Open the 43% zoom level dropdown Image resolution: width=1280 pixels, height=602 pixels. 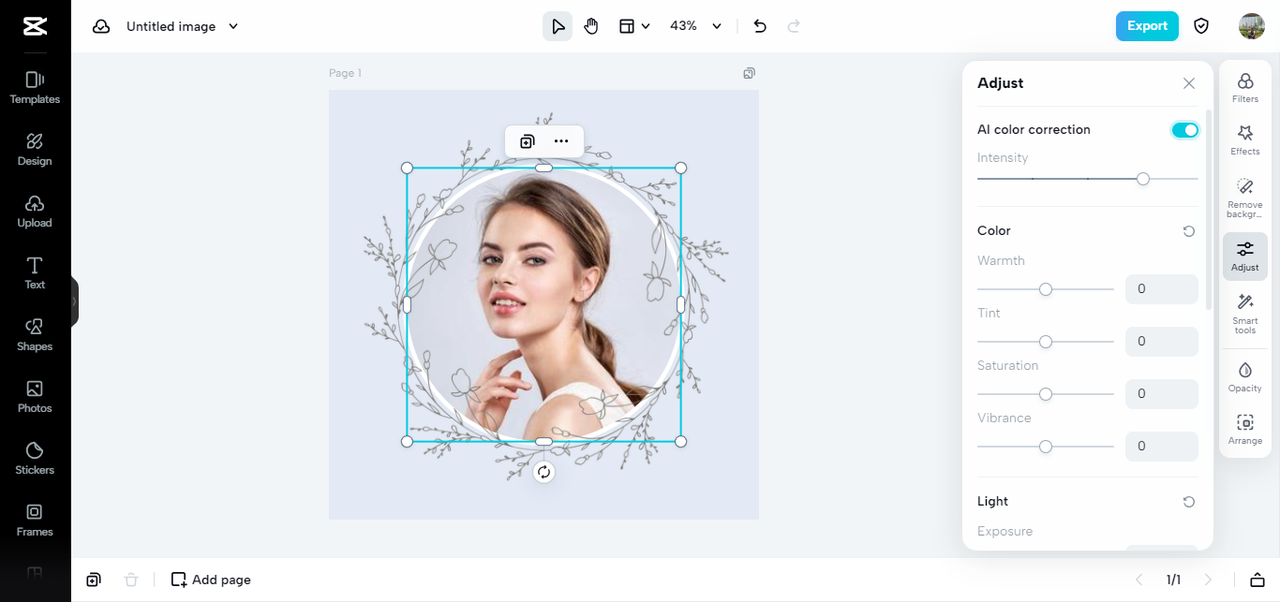click(x=695, y=26)
